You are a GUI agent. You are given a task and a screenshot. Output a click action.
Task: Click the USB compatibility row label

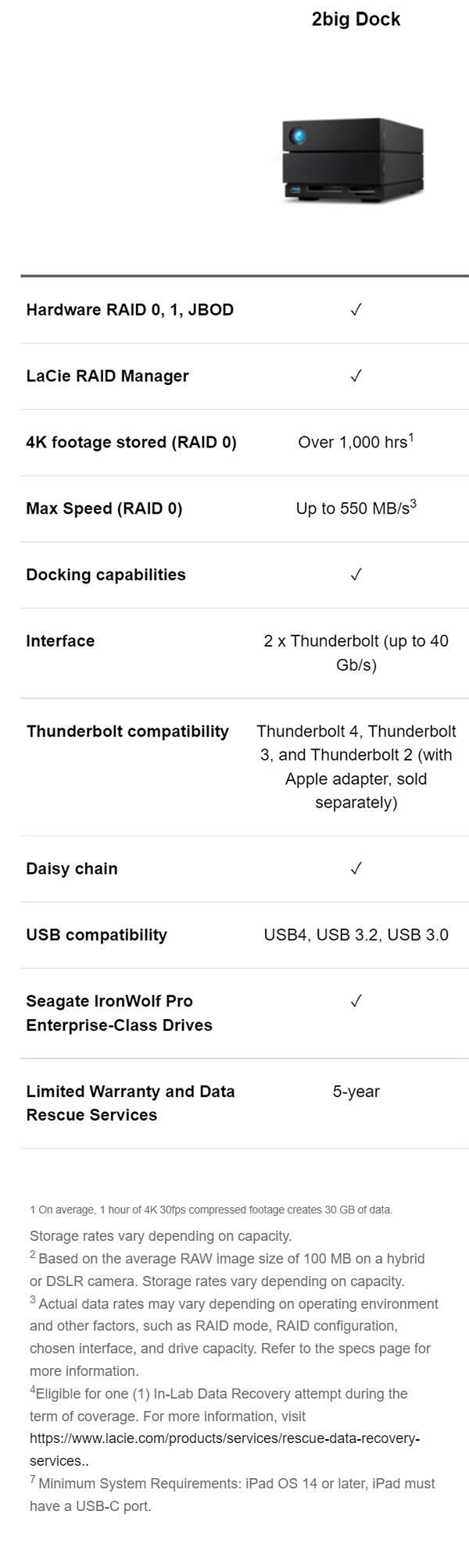point(96,935)
